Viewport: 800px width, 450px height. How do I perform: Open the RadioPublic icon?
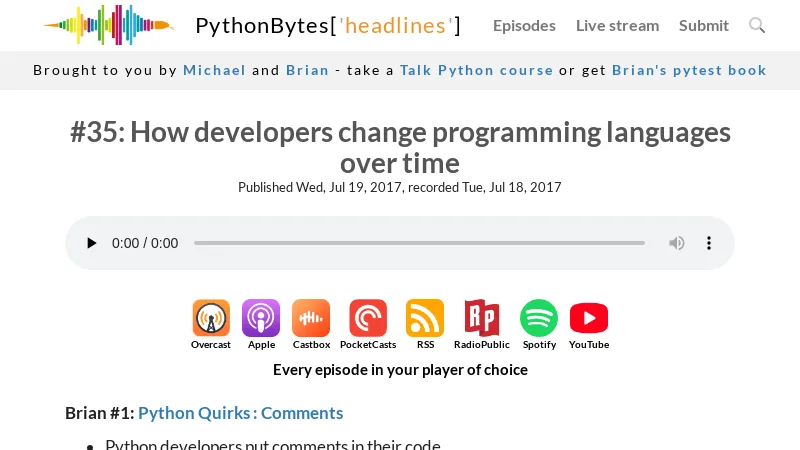(x=481, y=319)
